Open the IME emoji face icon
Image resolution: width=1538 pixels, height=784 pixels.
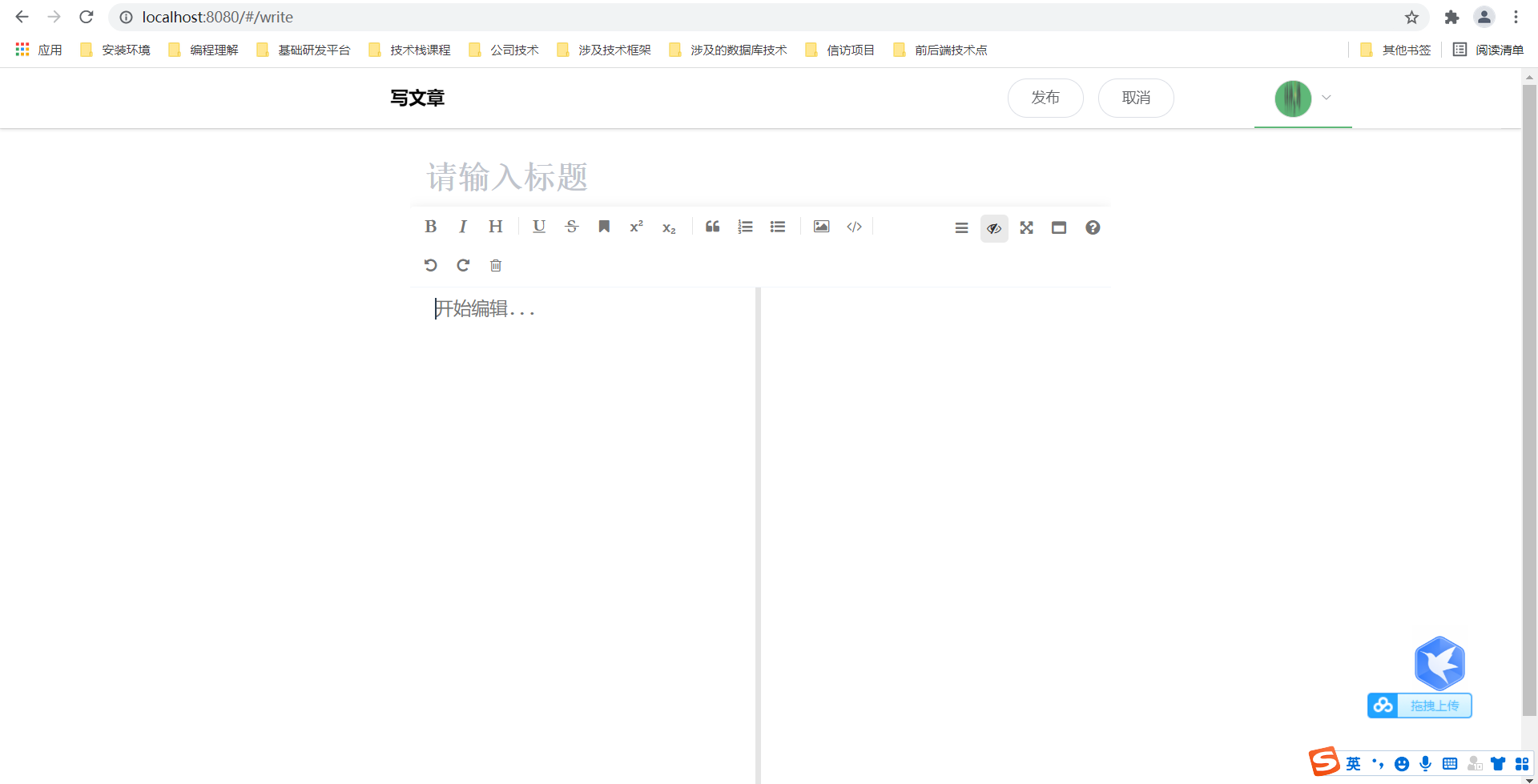pyautogui.click(x=1401, y=764)
